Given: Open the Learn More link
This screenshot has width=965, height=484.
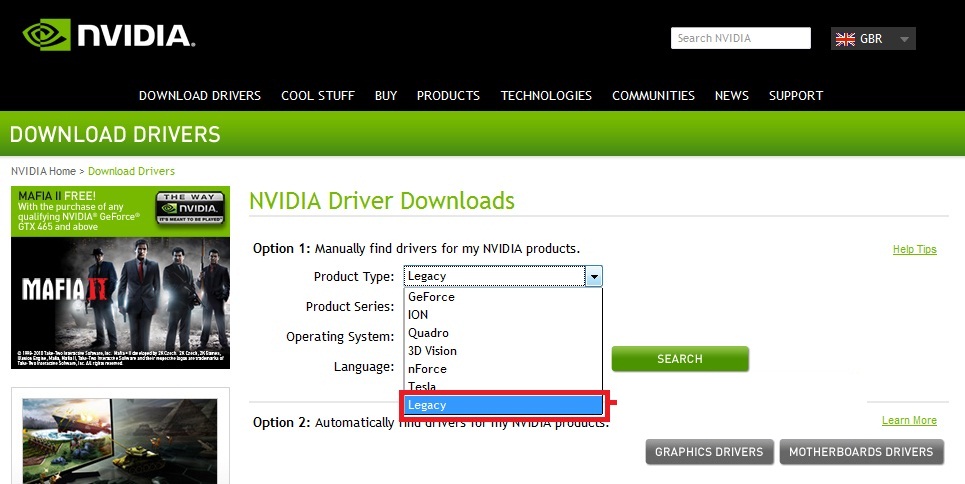Looking at the screenshot, I should click(909, 421).
